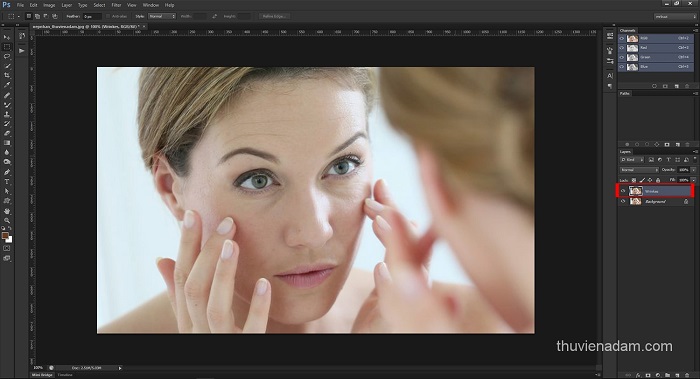Open the workspace switcher dropdown
The width and height of the screenshot is (700, 379).
(x=675, y=17)
